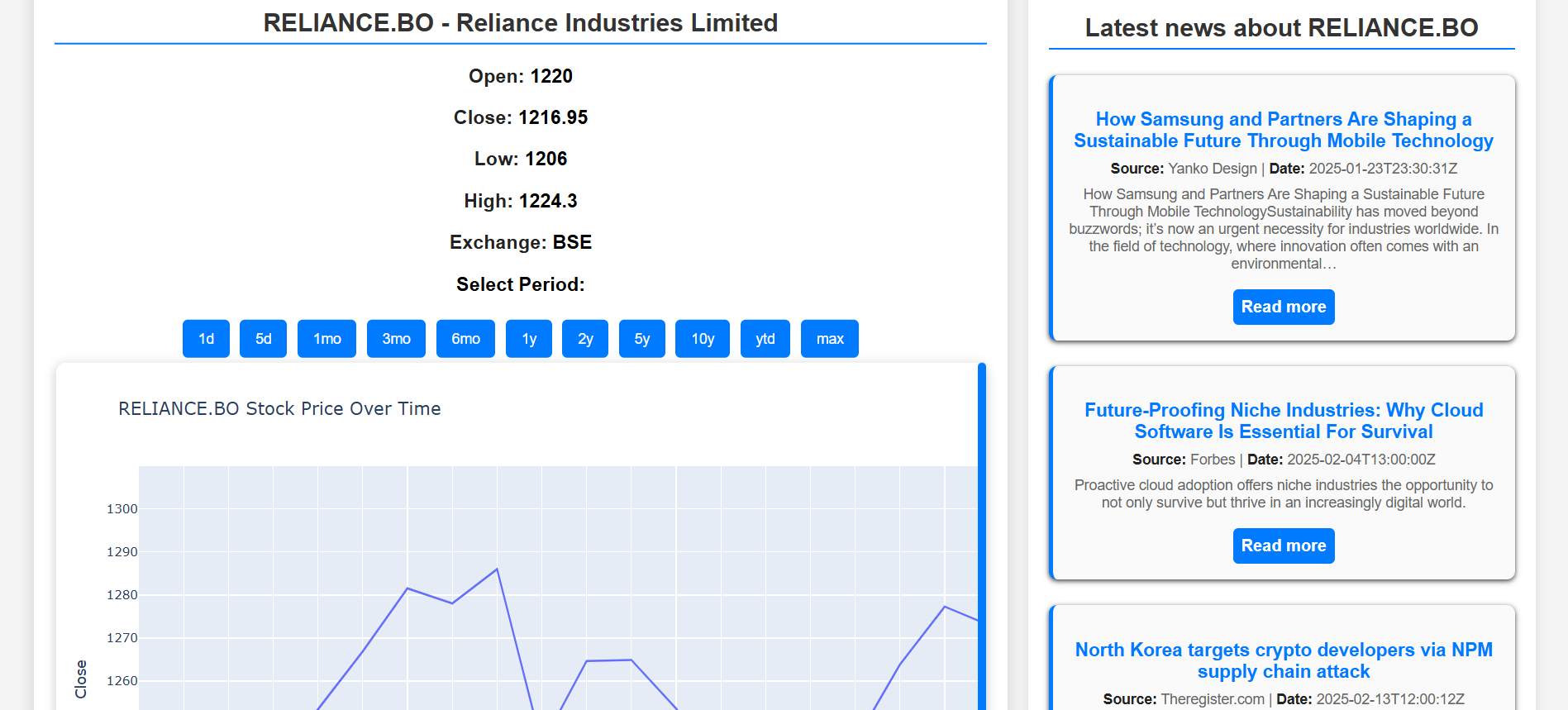Click the 1260 y-axis tick label
Screen dimensions: 1568x710
[x=122, y=681]
